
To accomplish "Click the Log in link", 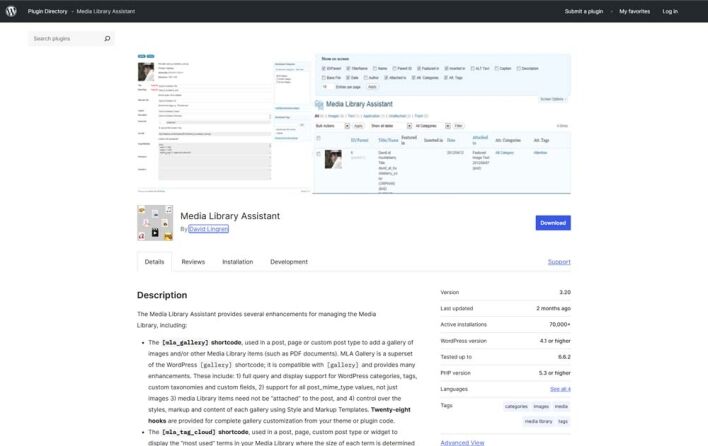I will 670,11.
